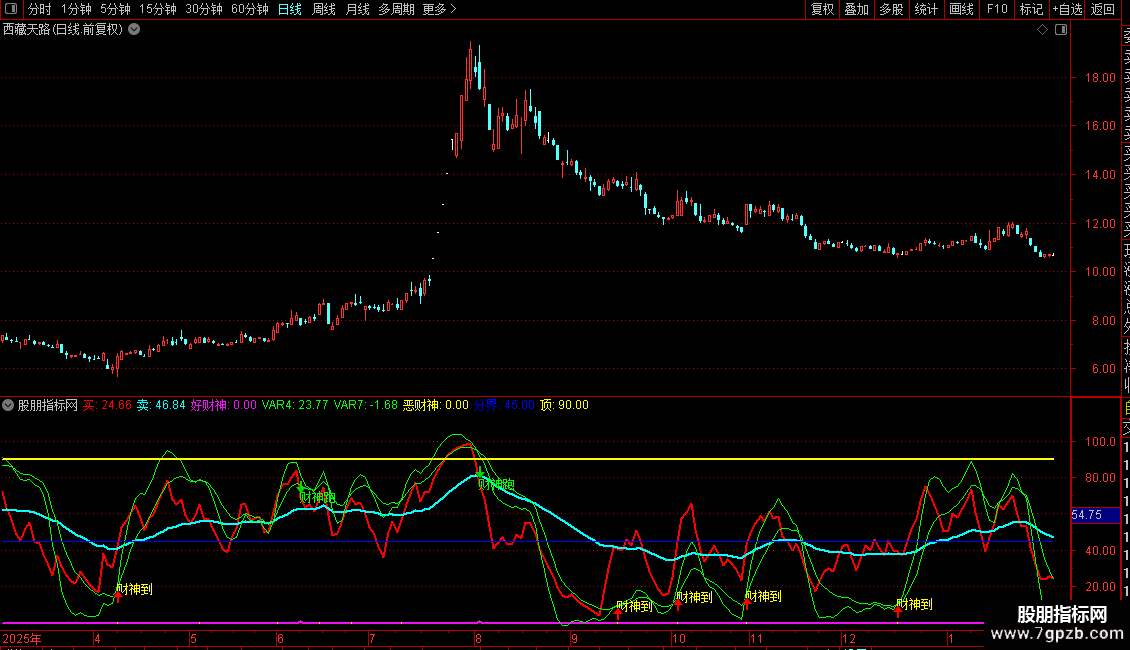Select the 60分钟 timeframe

pos(249,9)
